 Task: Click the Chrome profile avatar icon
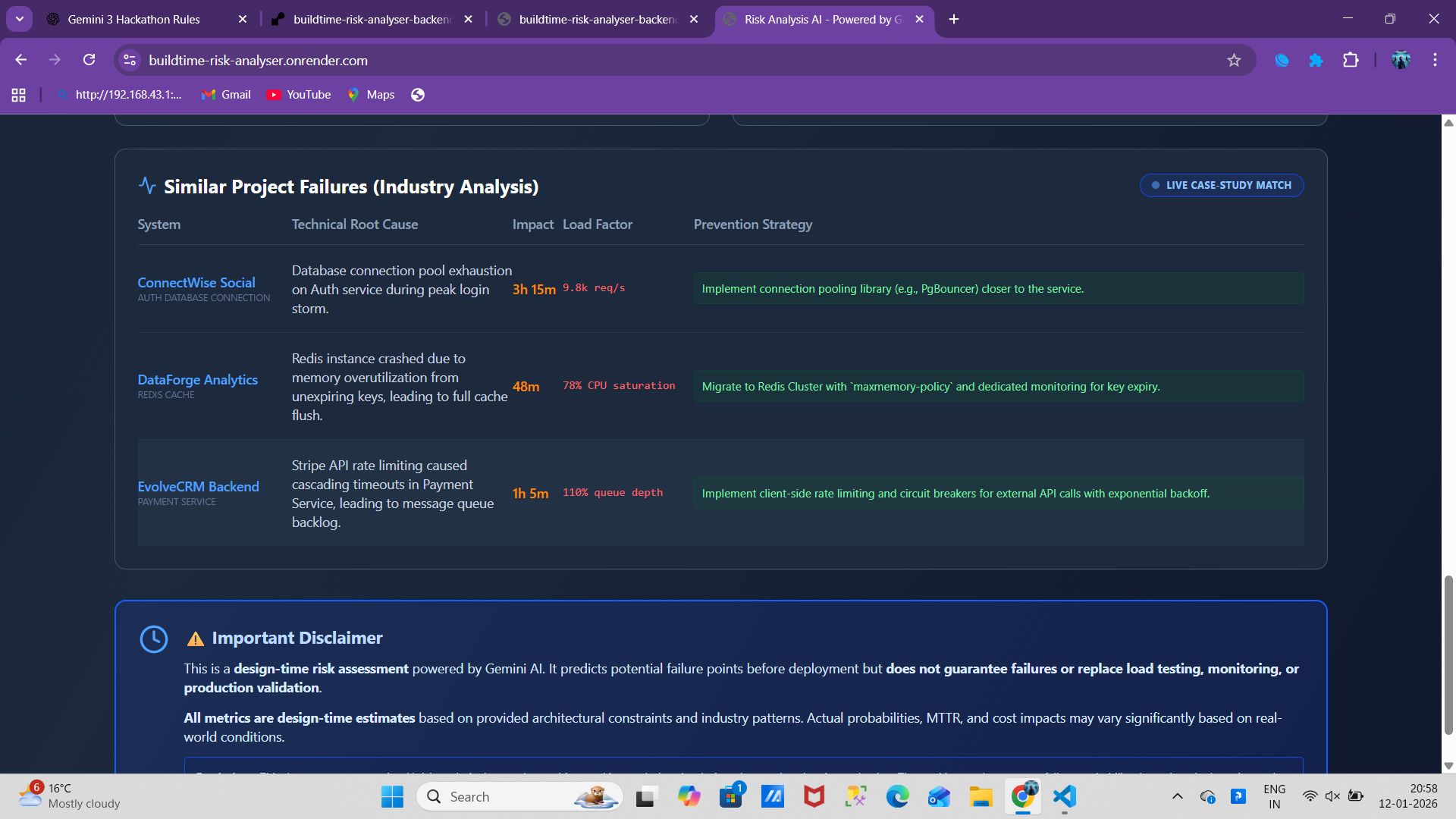(1401, 60)
